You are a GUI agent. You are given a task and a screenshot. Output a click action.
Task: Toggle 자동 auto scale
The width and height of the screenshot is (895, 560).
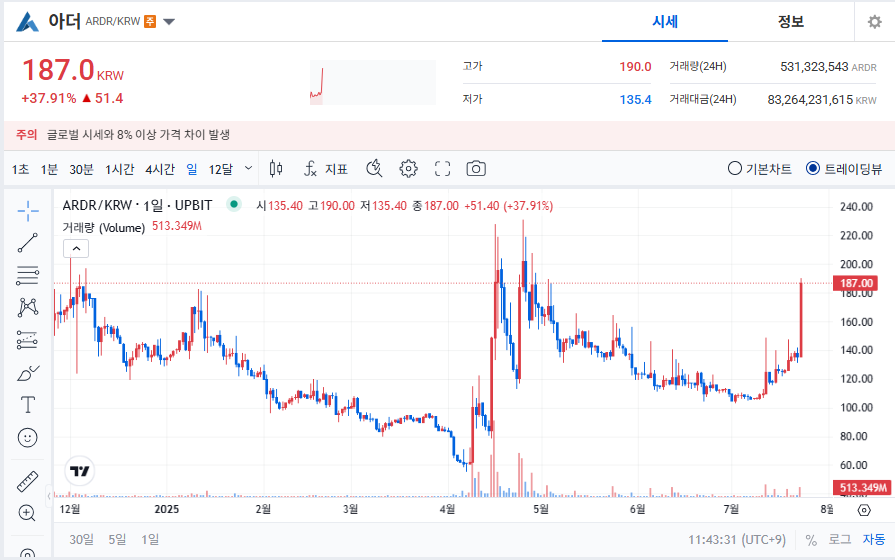[874, 539]
